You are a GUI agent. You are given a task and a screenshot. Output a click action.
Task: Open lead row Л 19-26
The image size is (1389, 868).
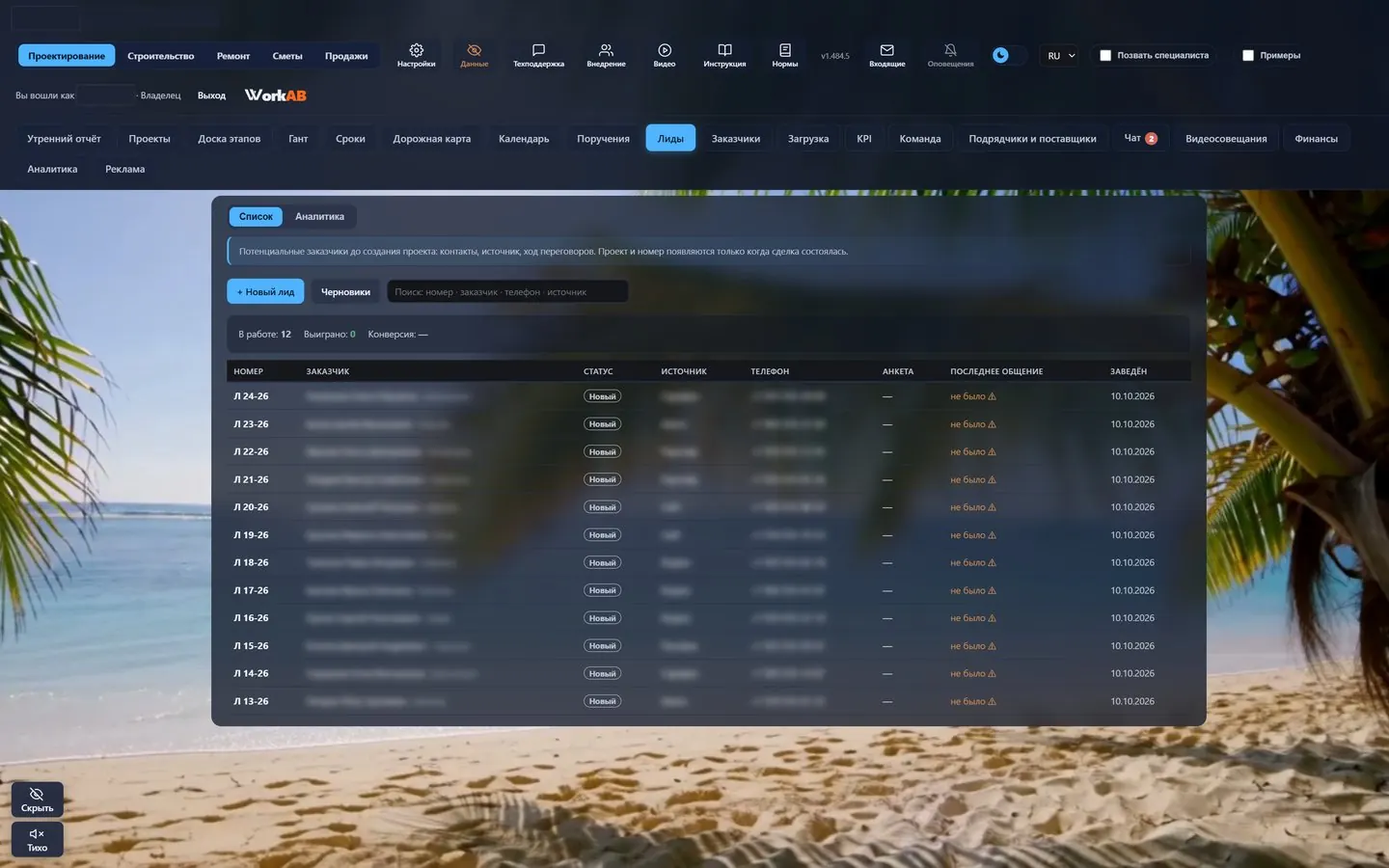(x=708, y=535)
